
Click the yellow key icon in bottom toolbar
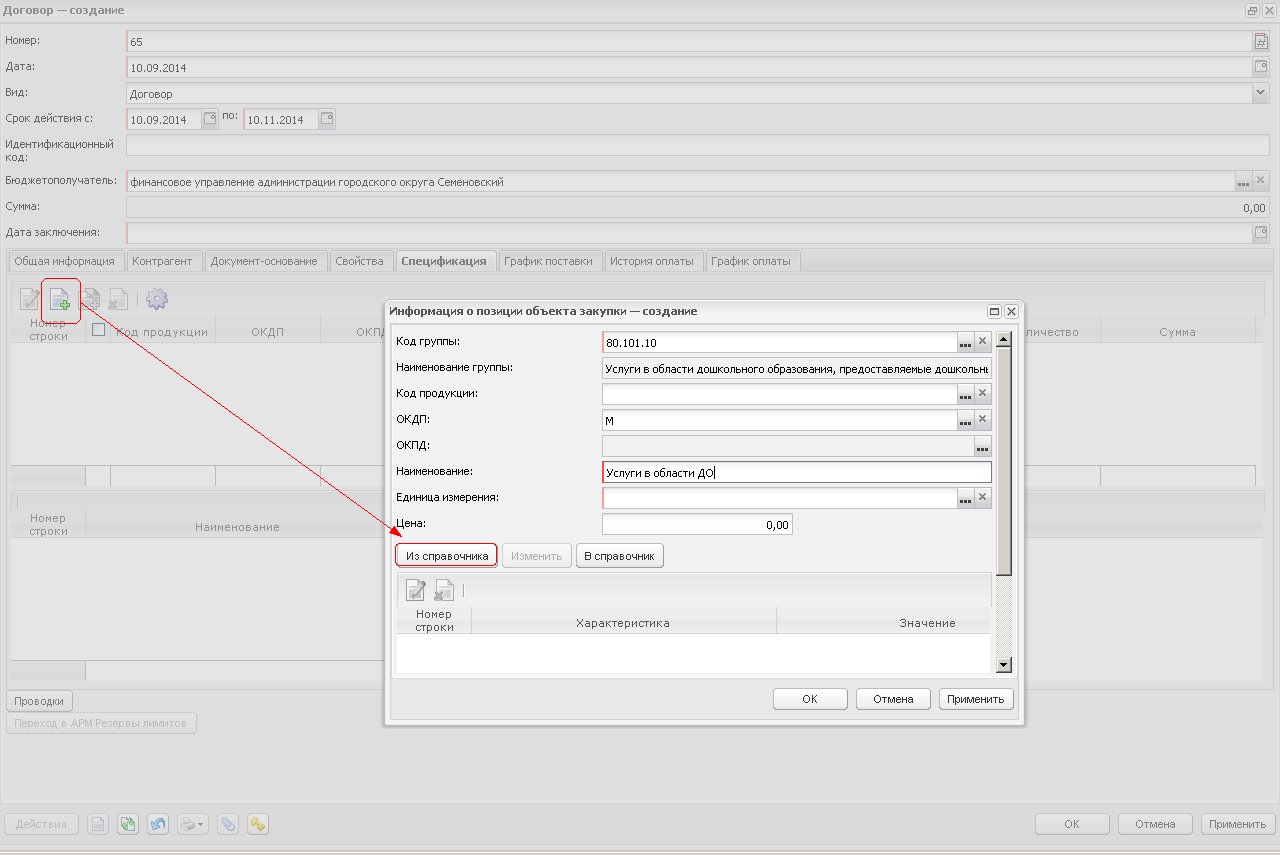tap(258, 824)
